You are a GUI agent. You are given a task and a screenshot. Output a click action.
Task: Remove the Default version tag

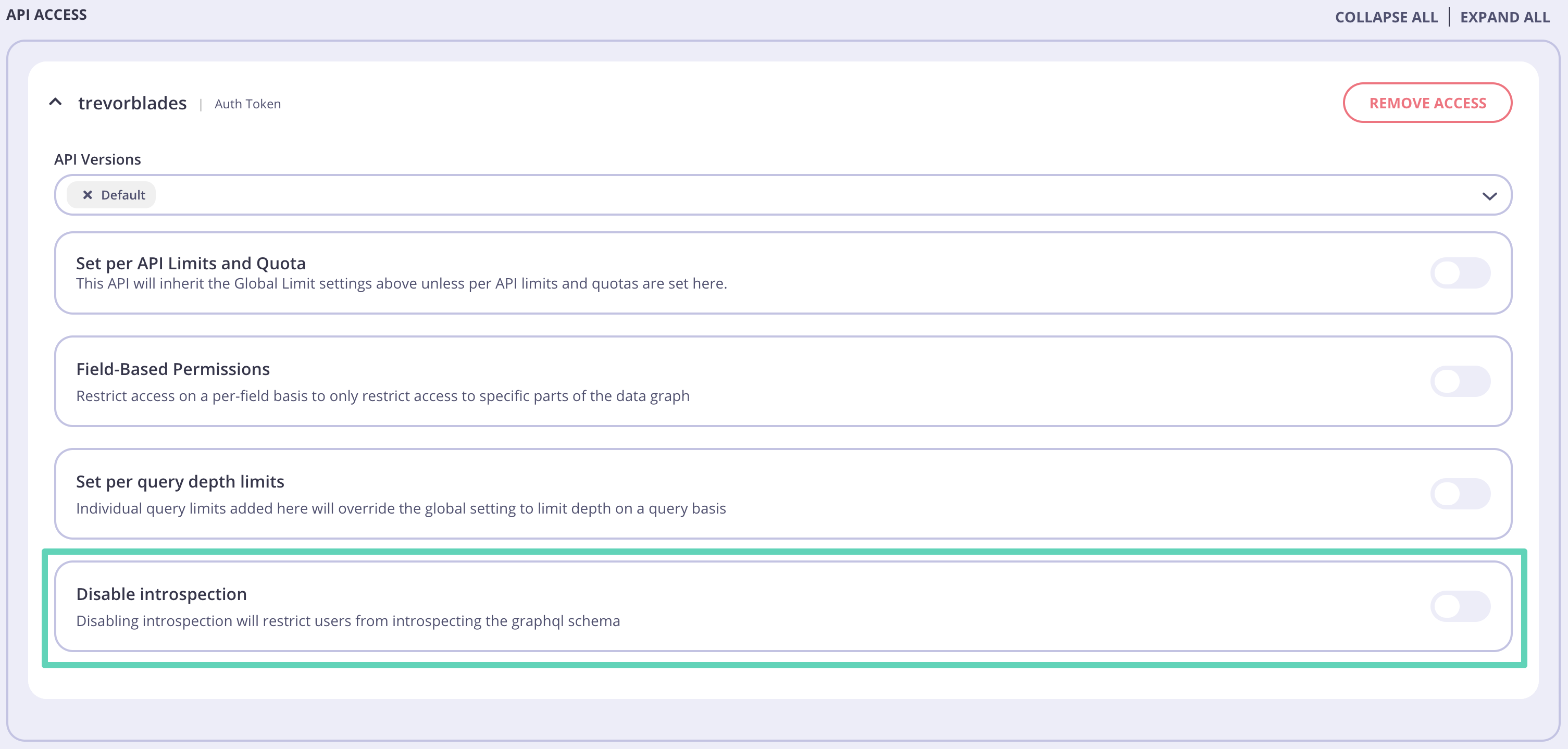[x=88, y=195]
